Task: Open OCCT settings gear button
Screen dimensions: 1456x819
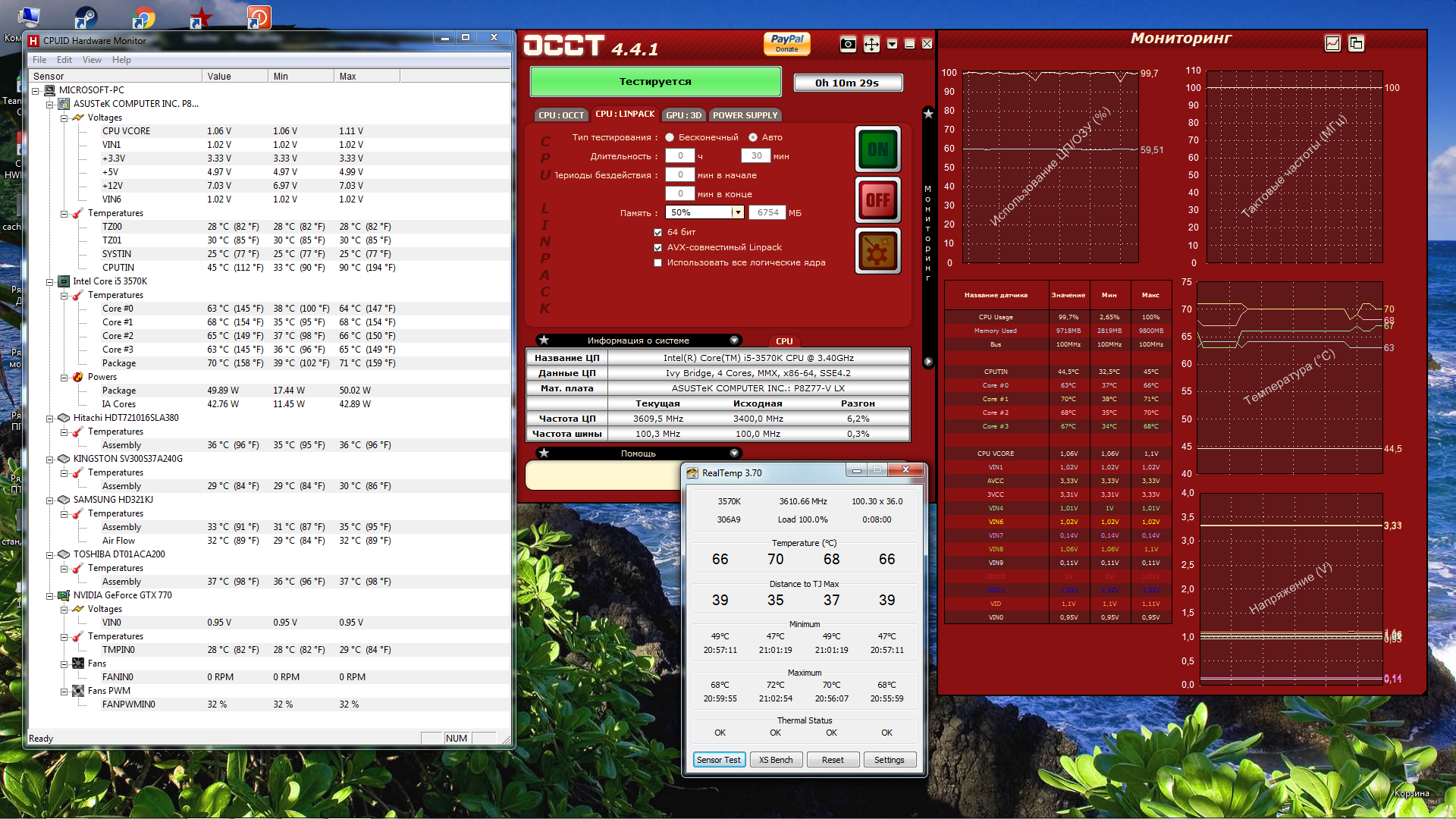Action: 877,251
